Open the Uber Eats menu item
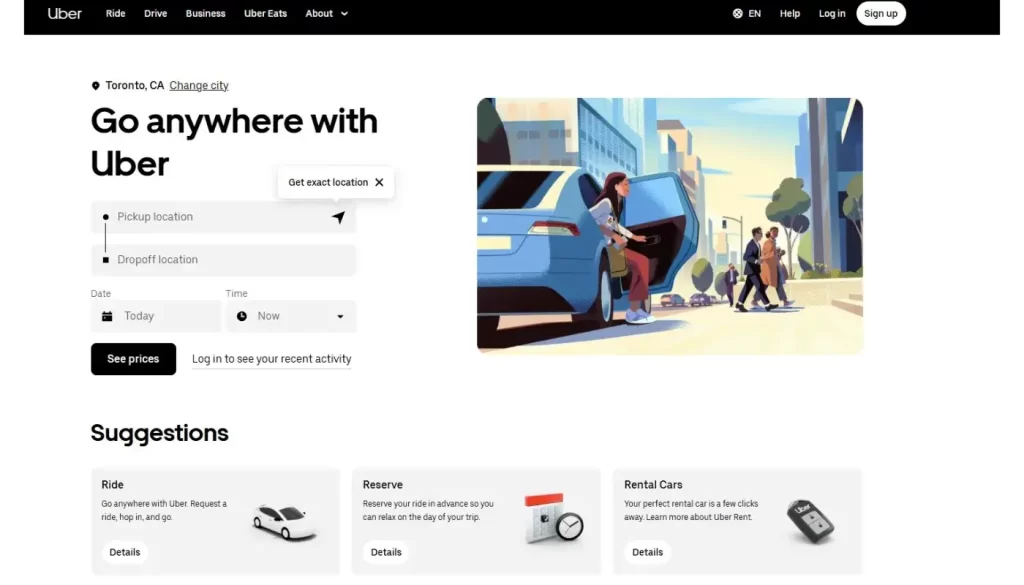 pyautogui.click(x=265, y=13)
